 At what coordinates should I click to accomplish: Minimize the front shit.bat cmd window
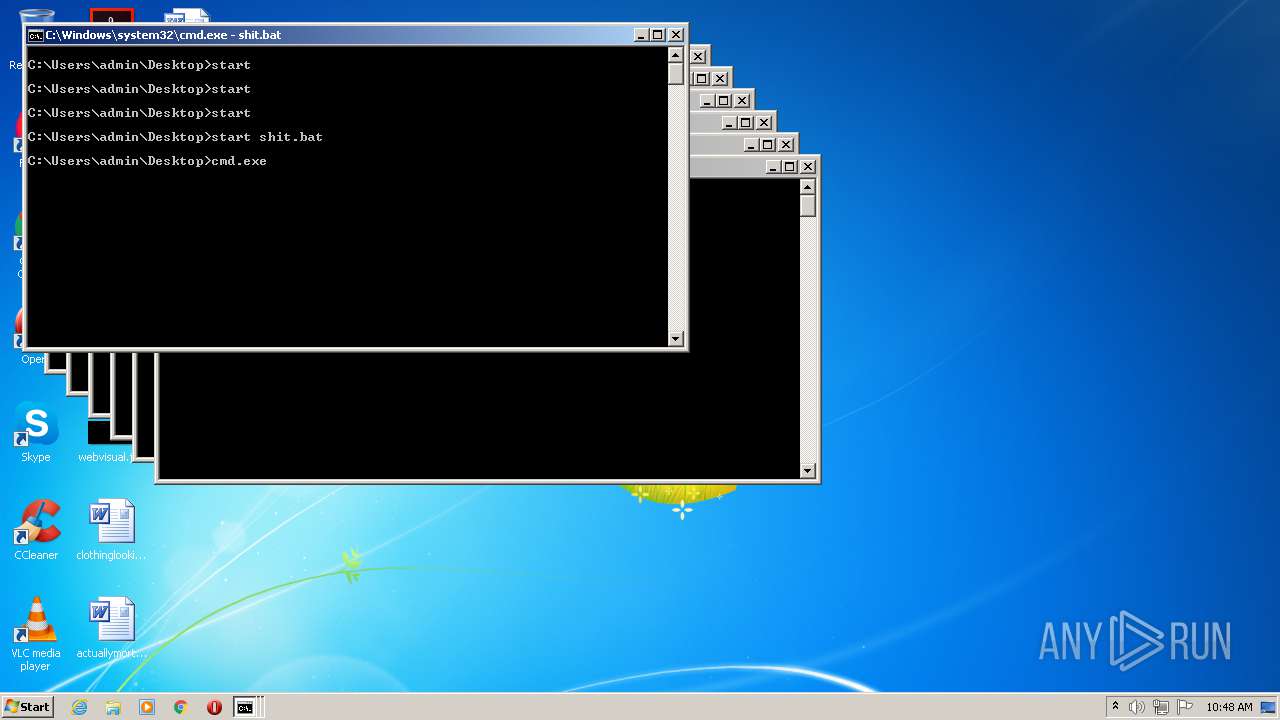[x=641, y=35]
